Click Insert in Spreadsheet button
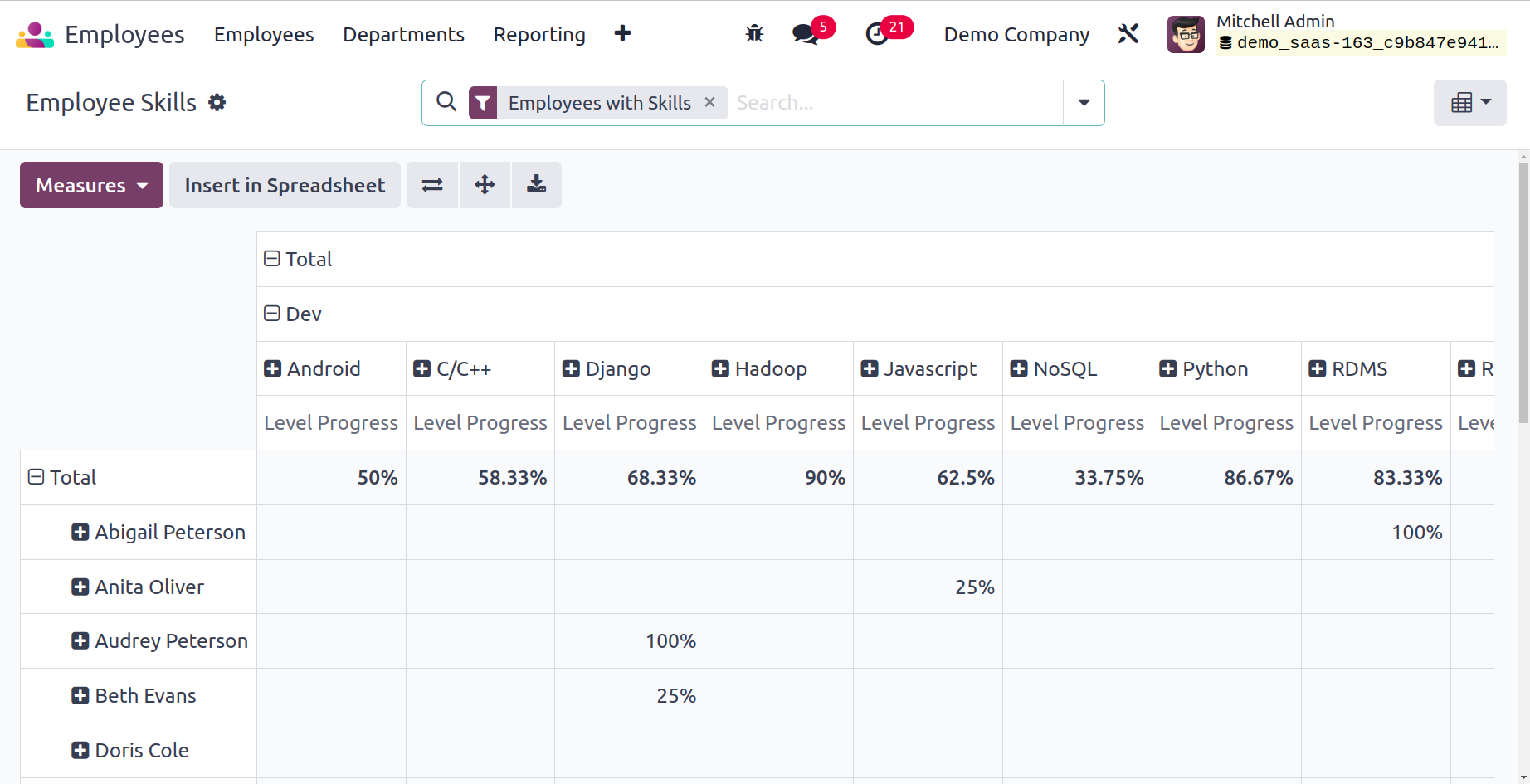This screenshot has width=1530, height=784. point(285,185)
